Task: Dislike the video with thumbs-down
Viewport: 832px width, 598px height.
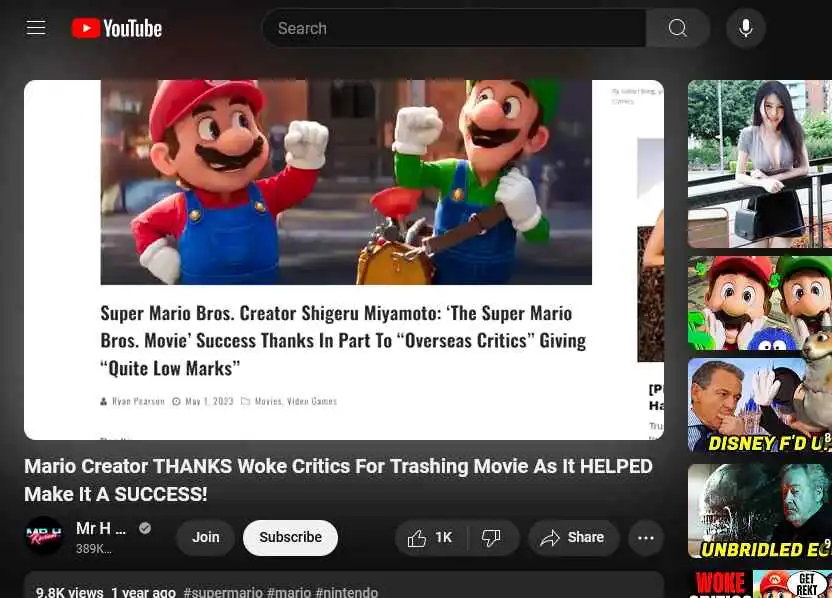Action: point(492,538)
